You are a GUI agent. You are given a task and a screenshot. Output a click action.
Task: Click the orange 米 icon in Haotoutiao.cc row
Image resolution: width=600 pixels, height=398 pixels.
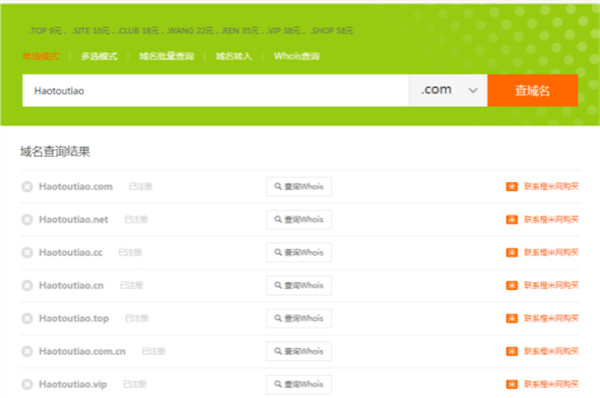512,253
